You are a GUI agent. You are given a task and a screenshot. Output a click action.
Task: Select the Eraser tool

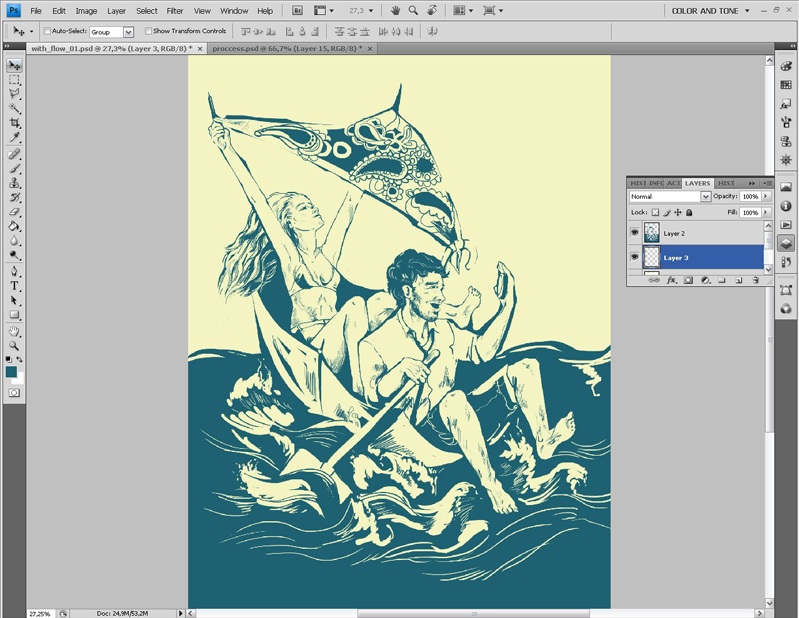click(x=14, y=212)
